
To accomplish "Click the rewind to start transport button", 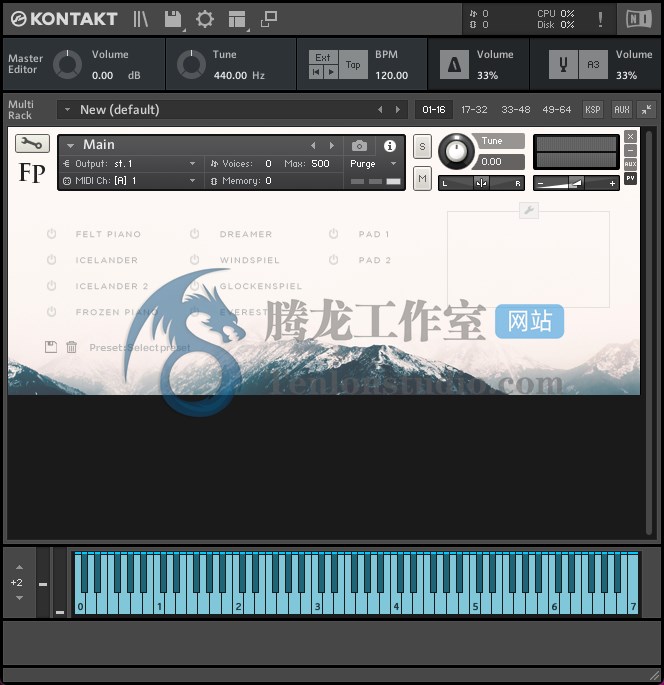I will (x=316, y=72).
